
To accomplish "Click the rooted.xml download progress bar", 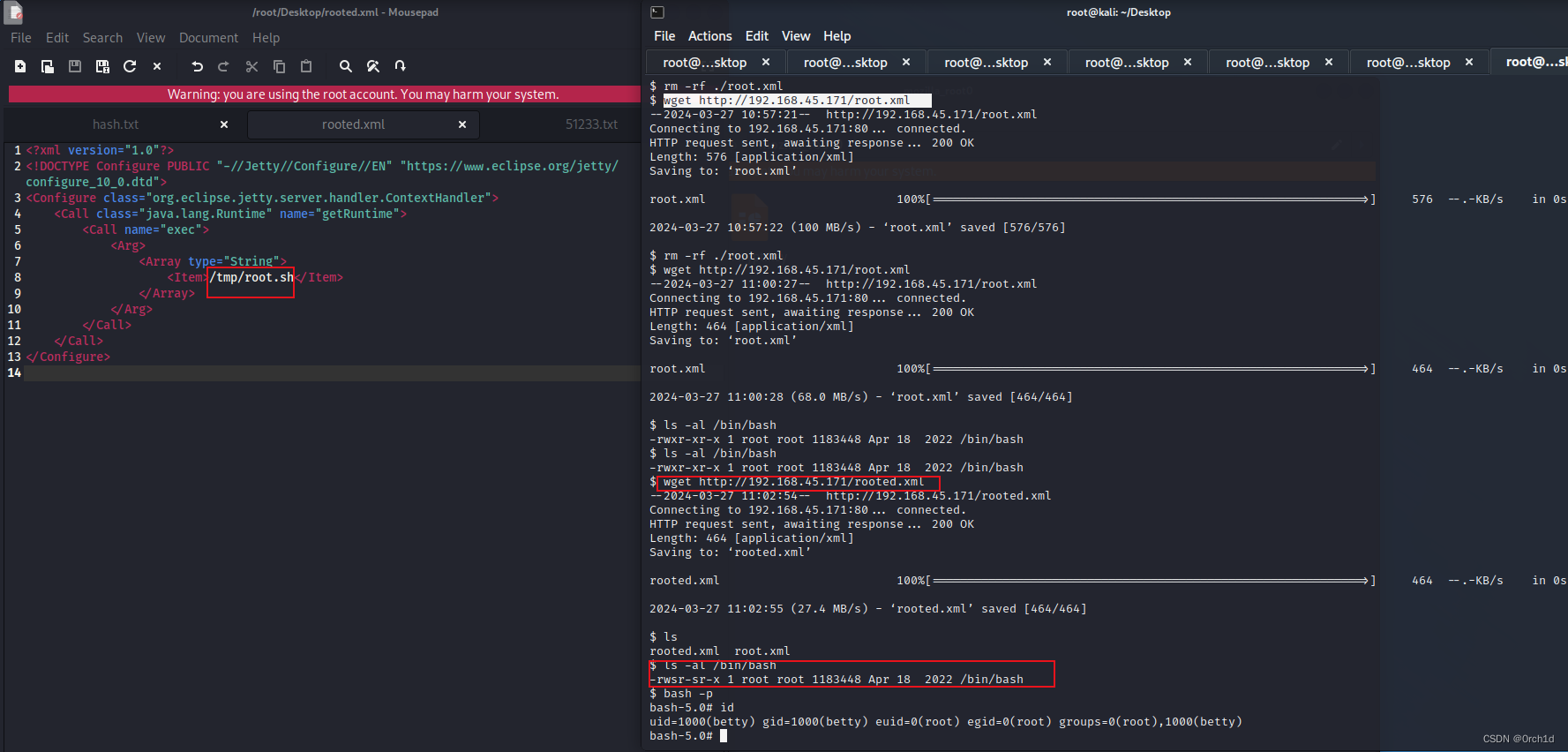I will click(1151, 581).
